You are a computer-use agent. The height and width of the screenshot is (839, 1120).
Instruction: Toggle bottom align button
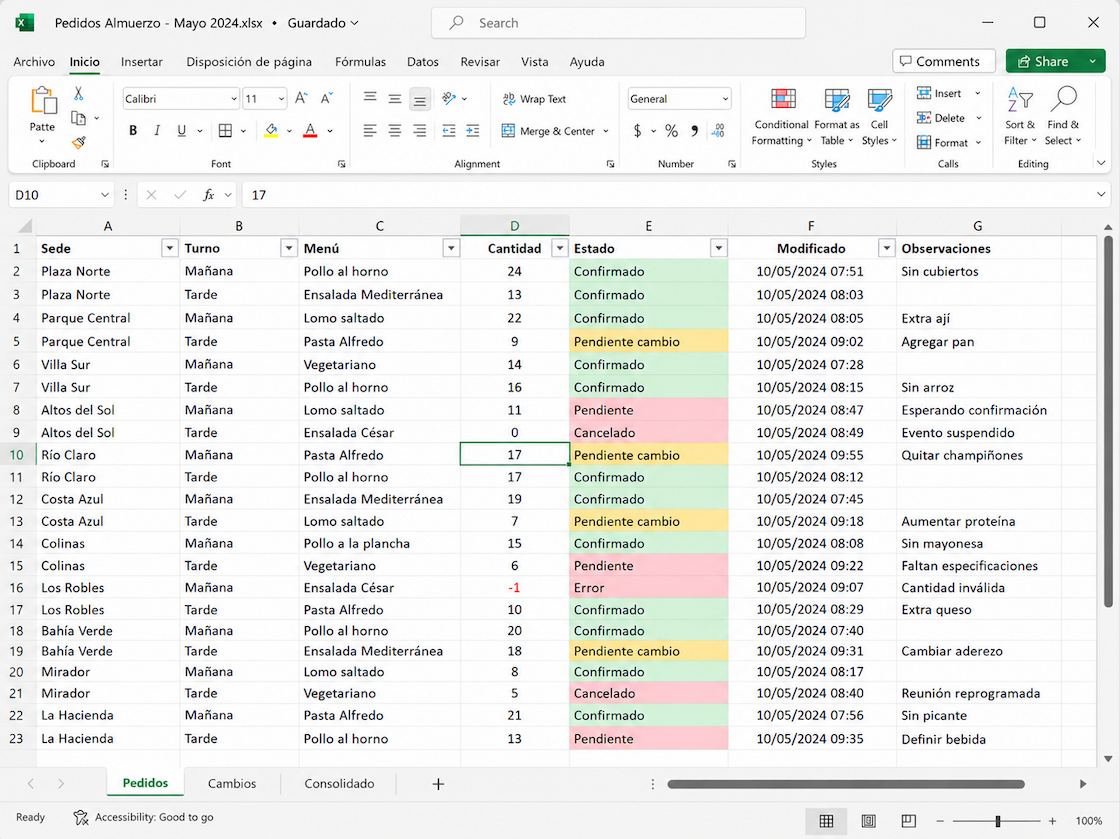point(420,99)
